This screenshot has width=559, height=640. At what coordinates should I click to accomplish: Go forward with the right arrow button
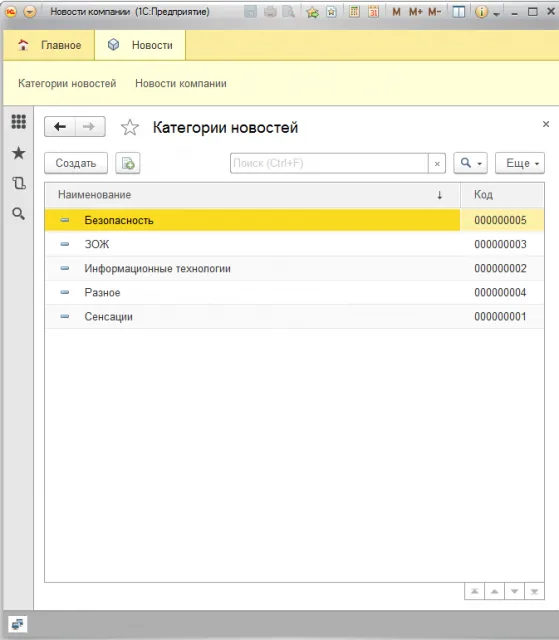[90, 127]
